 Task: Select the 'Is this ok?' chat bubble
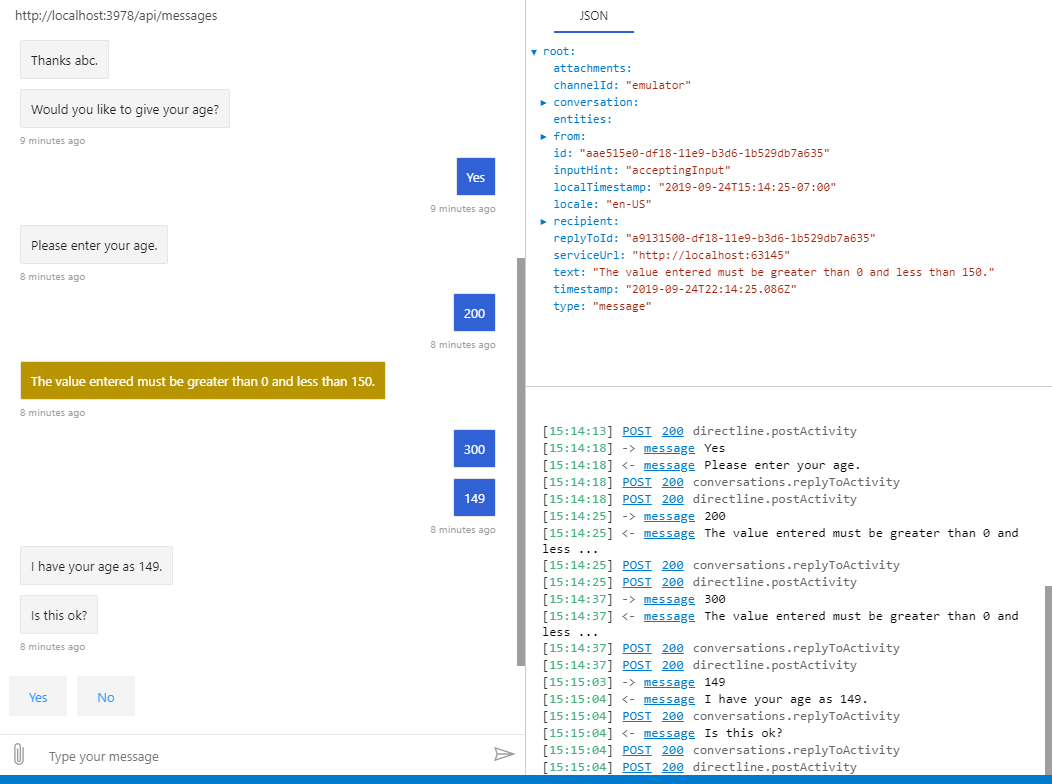(x=59, y=614)
